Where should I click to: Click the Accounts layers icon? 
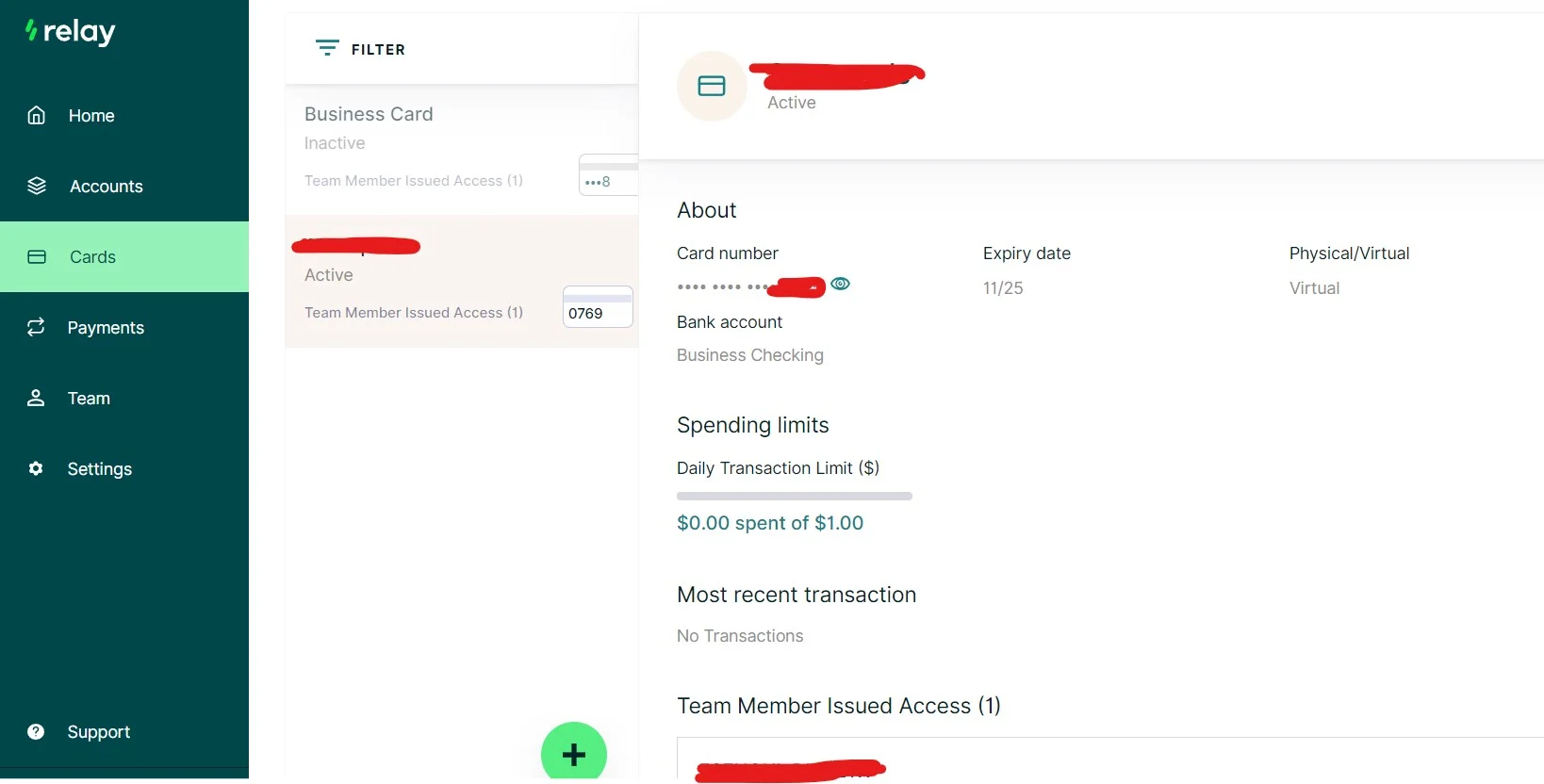click(x=37, y=186)
